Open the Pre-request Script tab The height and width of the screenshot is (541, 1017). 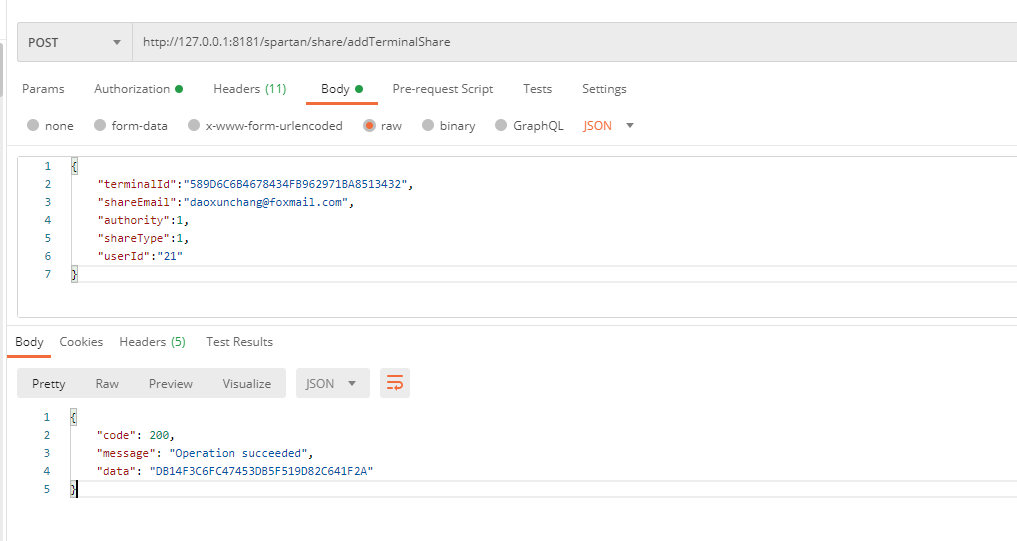coord(442,89)
